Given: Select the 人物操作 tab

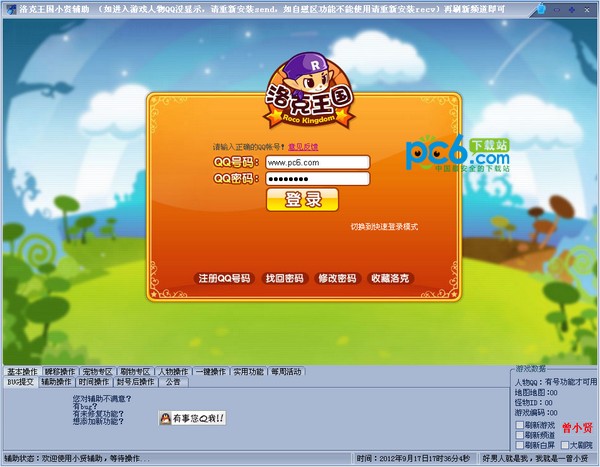Looking at the screenshot, I should pyautogui.click(x=173, y=372).
